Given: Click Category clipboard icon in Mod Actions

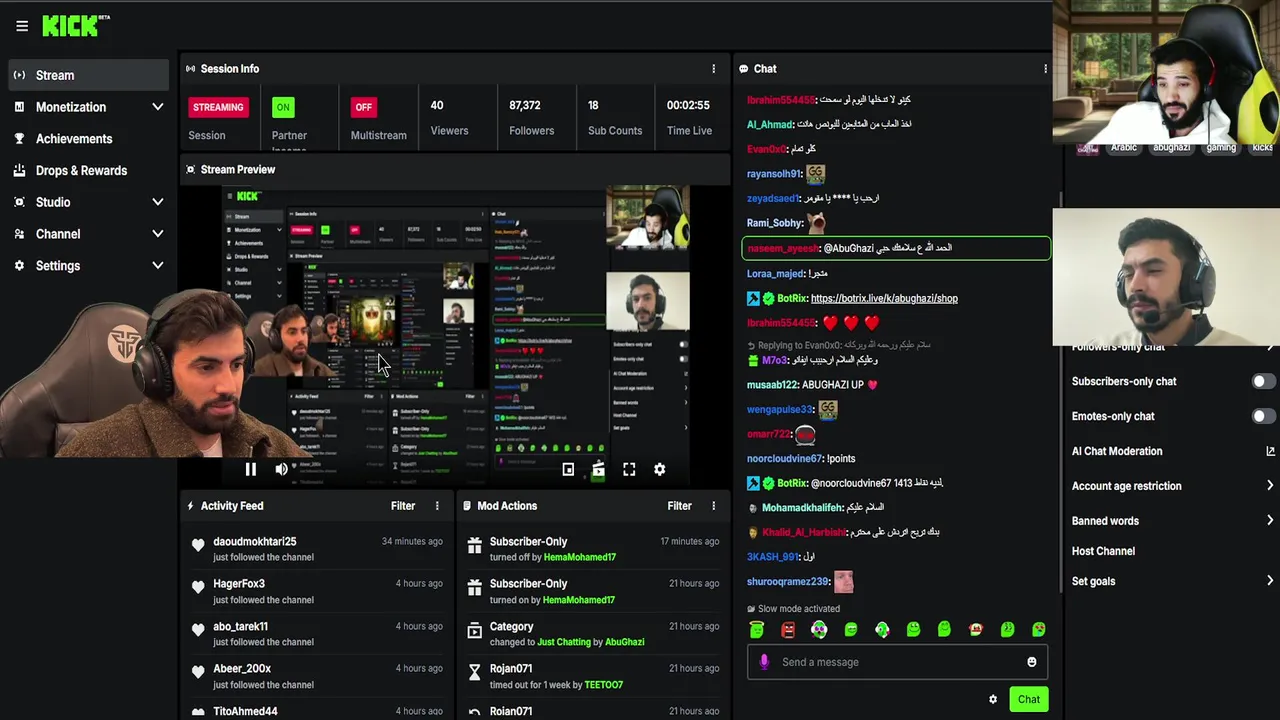Looking at the screenshot, I should 474,630.
